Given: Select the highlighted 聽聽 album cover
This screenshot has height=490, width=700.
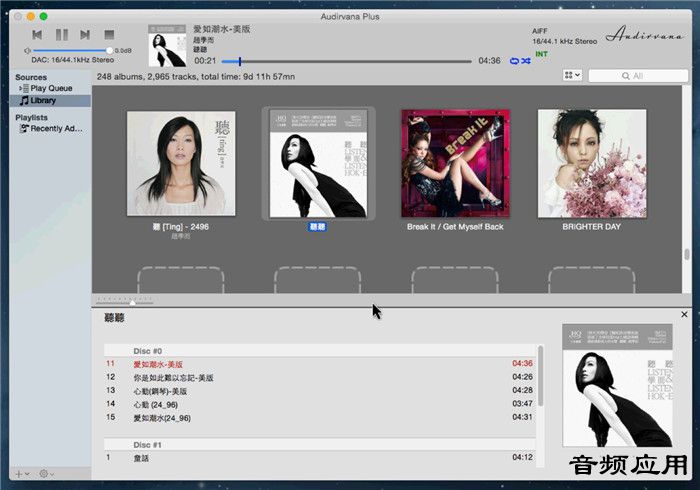Looking at the screenshot, I should [x=318, y=163].
